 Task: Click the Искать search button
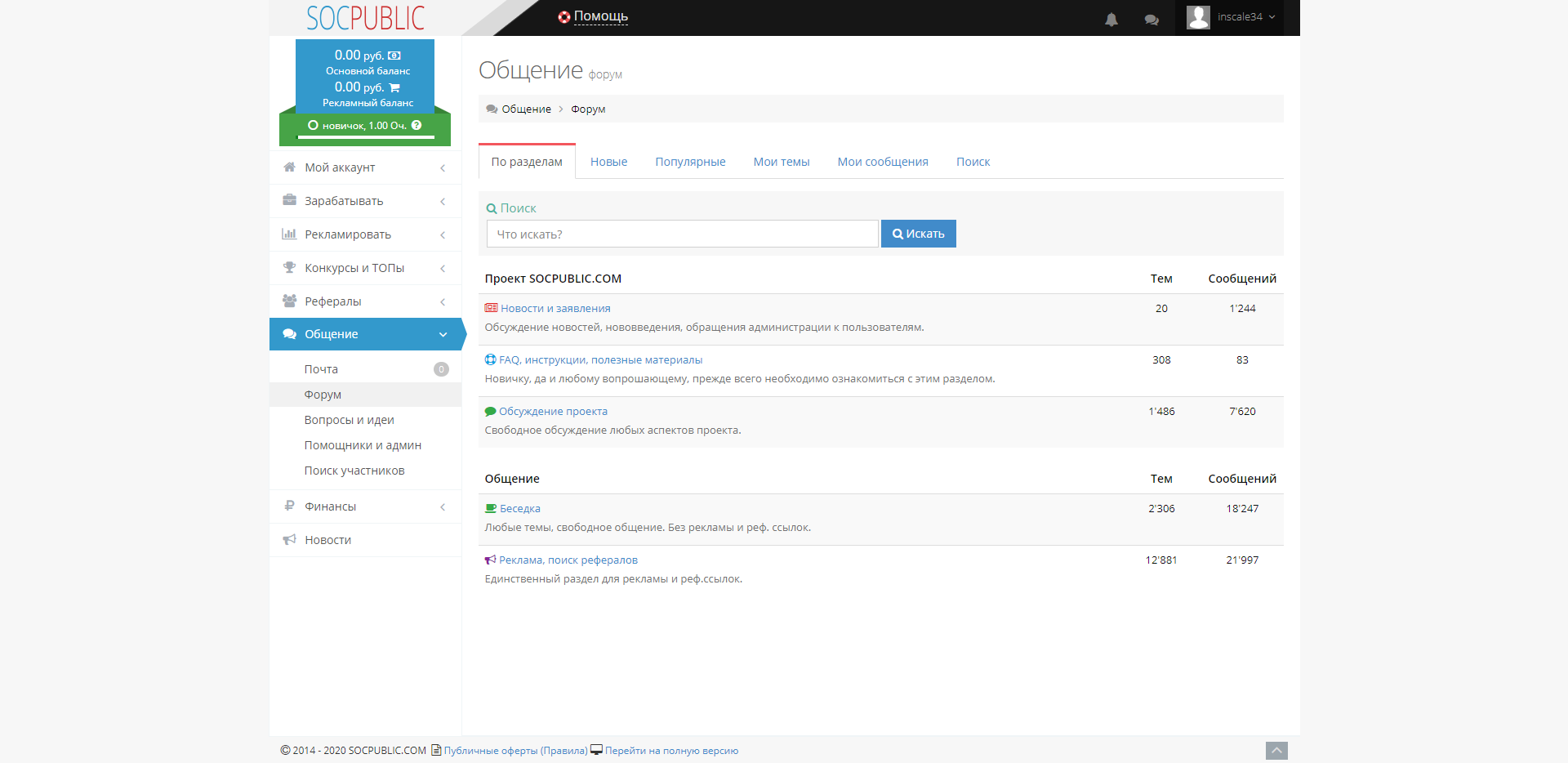919,234
